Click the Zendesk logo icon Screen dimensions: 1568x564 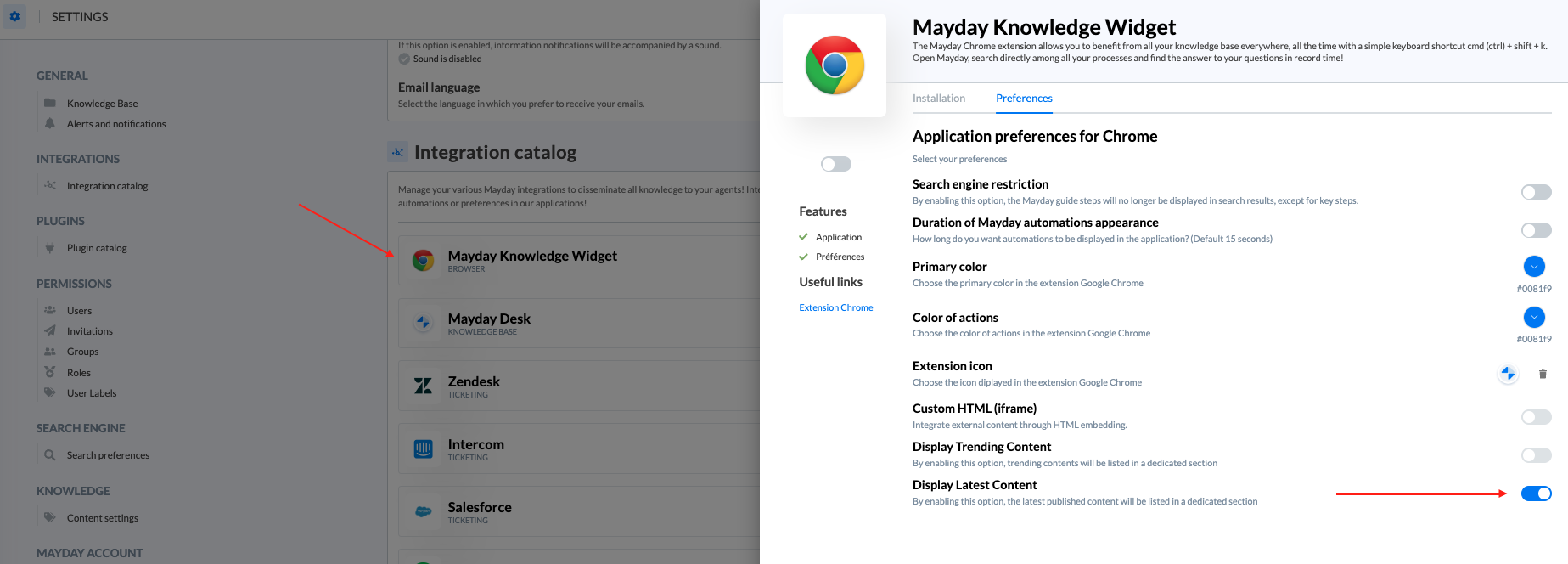click(423, 386)
